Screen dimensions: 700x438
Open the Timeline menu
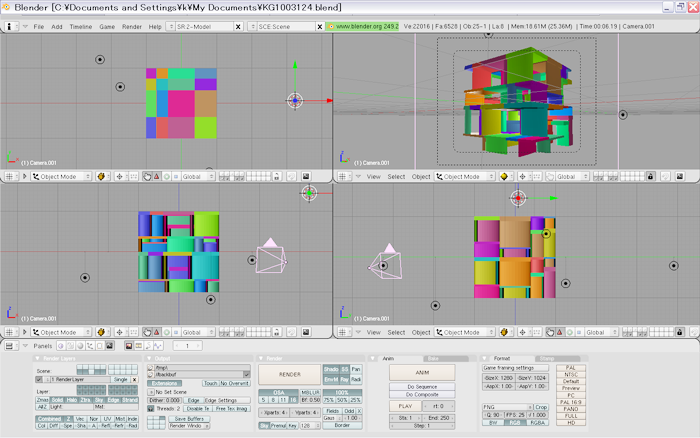(x=81, y=26)
